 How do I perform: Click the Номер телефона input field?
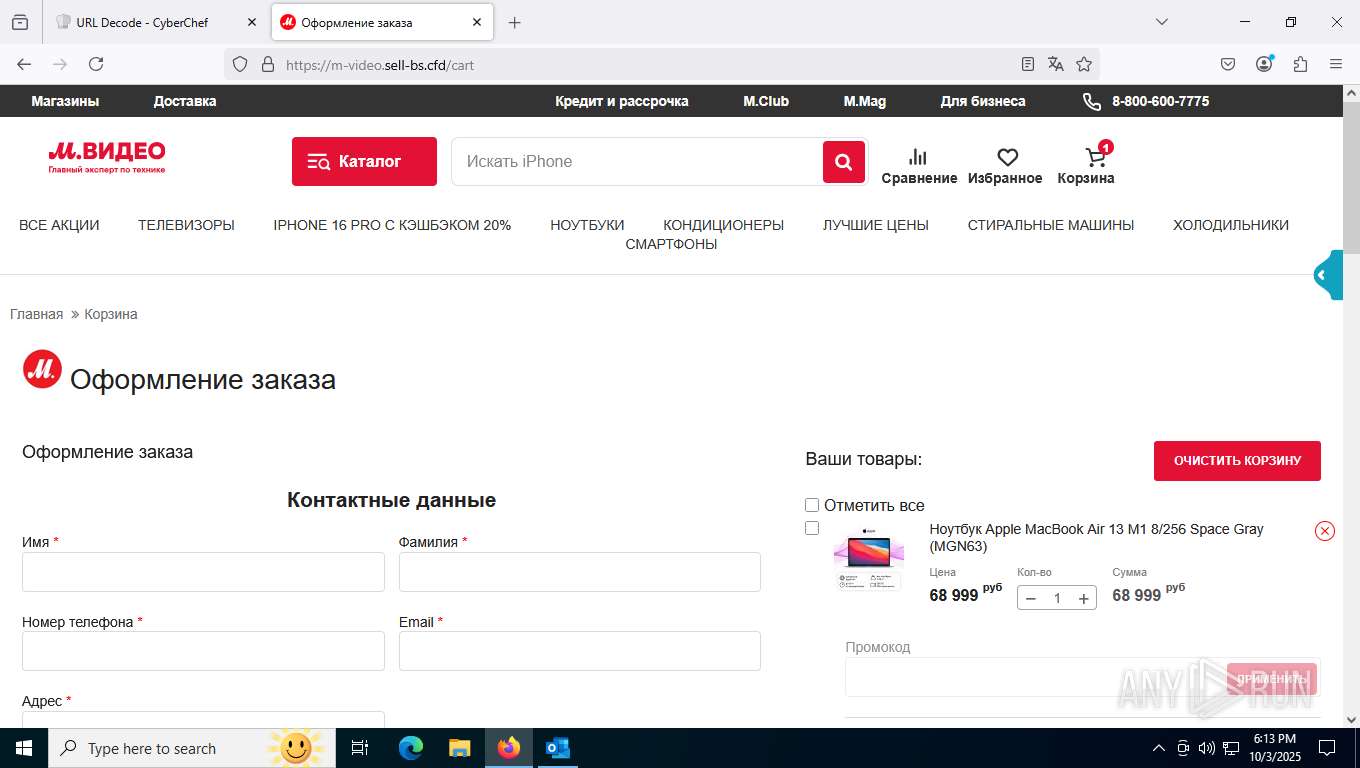coord(203,650)
